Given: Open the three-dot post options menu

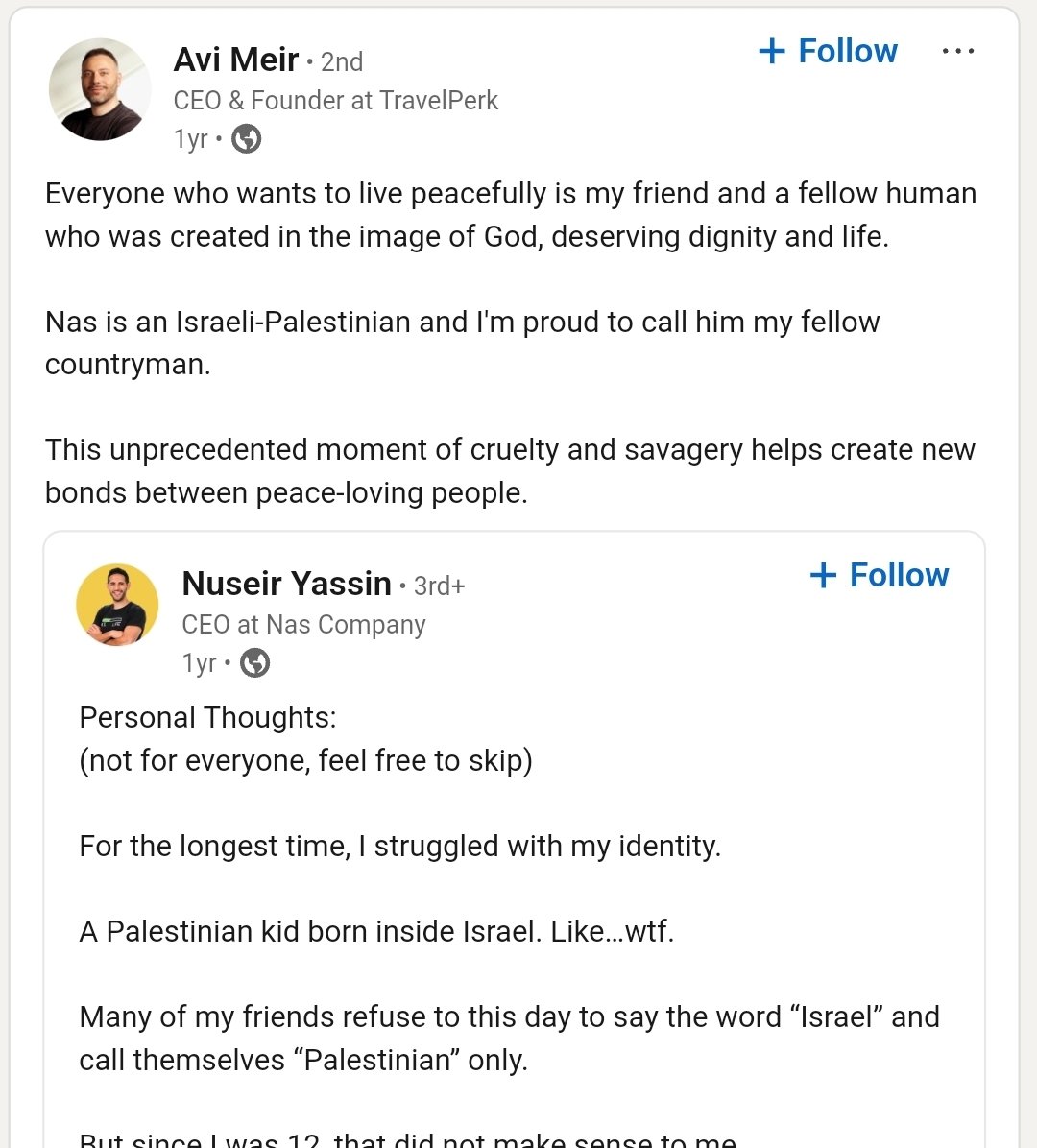Looking at the screenshot, I should 957,51.
